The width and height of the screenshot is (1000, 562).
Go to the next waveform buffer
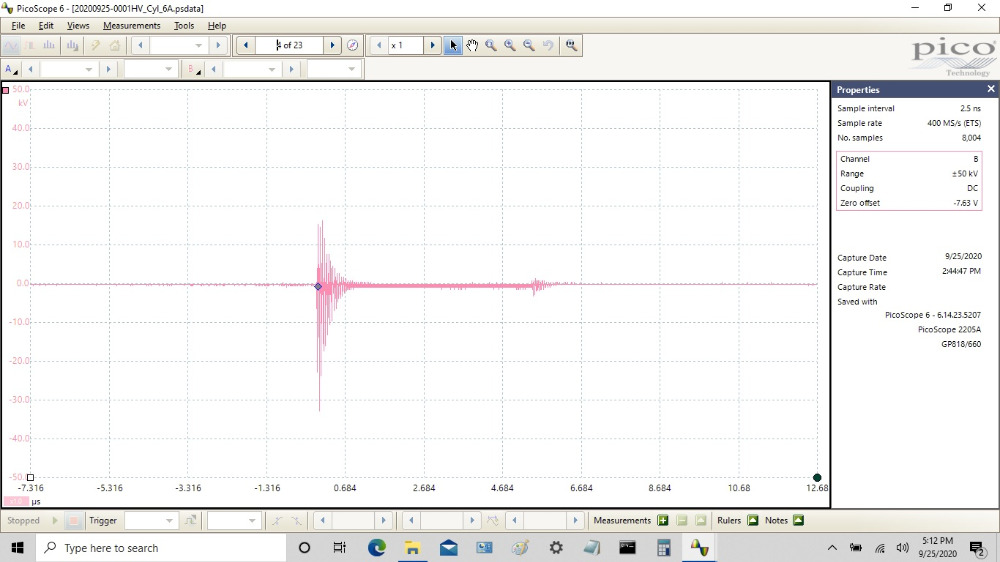coord(333,45)
